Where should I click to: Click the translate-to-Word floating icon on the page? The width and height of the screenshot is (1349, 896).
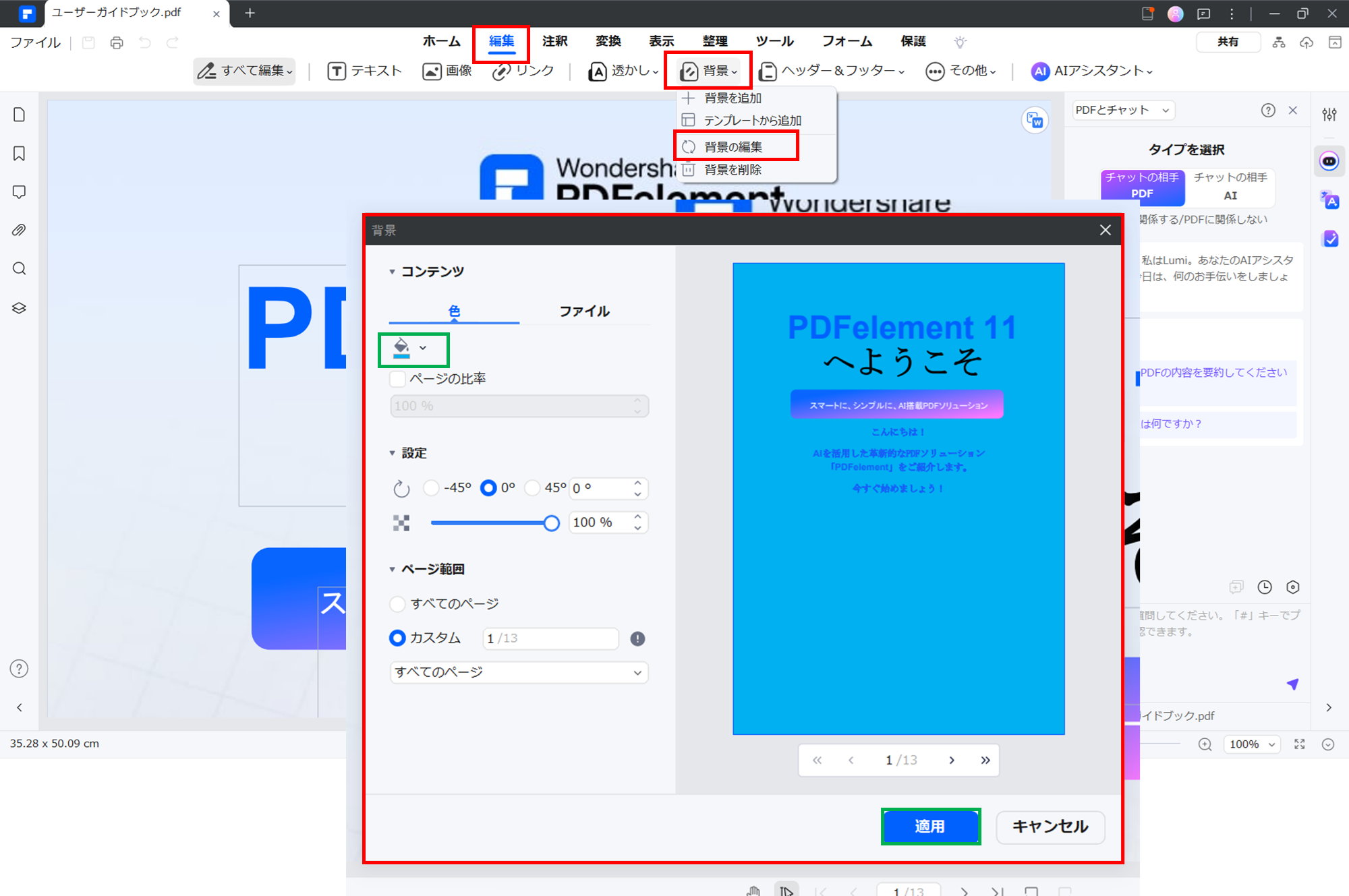point(1035,121)
